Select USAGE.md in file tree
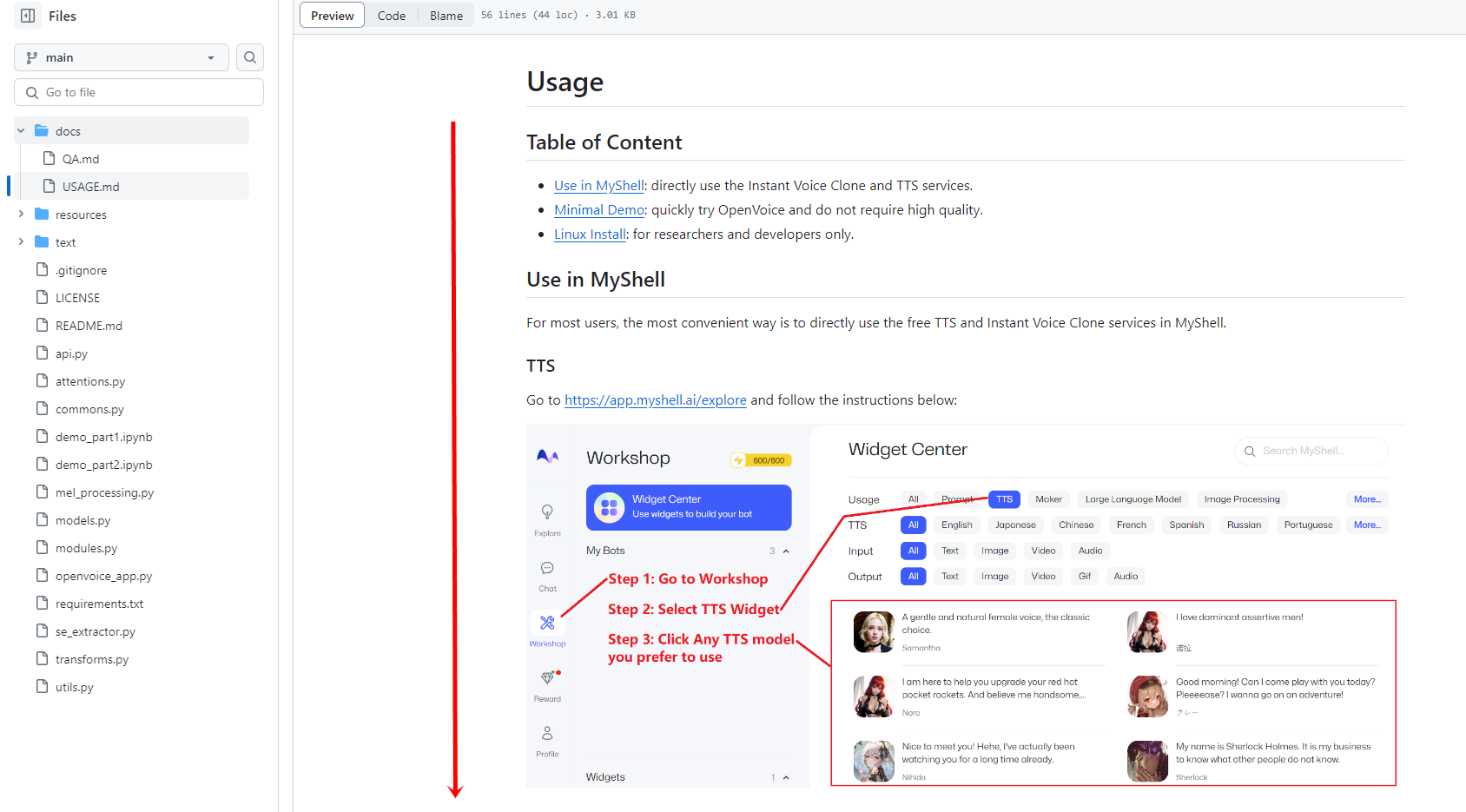1466x812 pixels. click(x=90, y=187)
